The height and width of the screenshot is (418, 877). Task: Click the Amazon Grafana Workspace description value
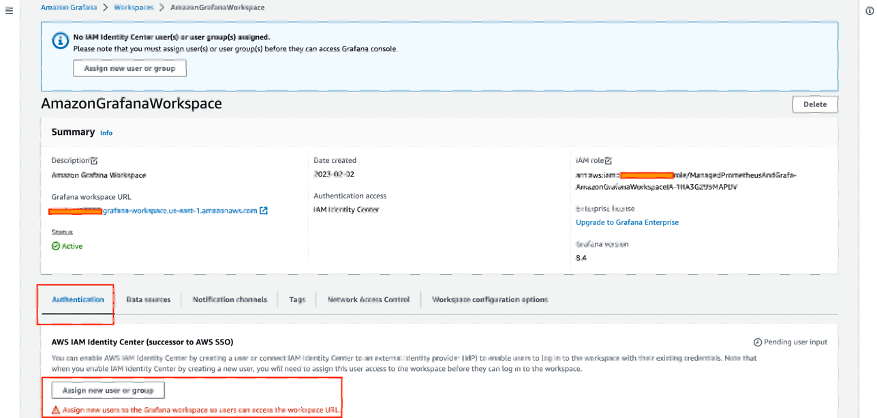pos(98,175)
